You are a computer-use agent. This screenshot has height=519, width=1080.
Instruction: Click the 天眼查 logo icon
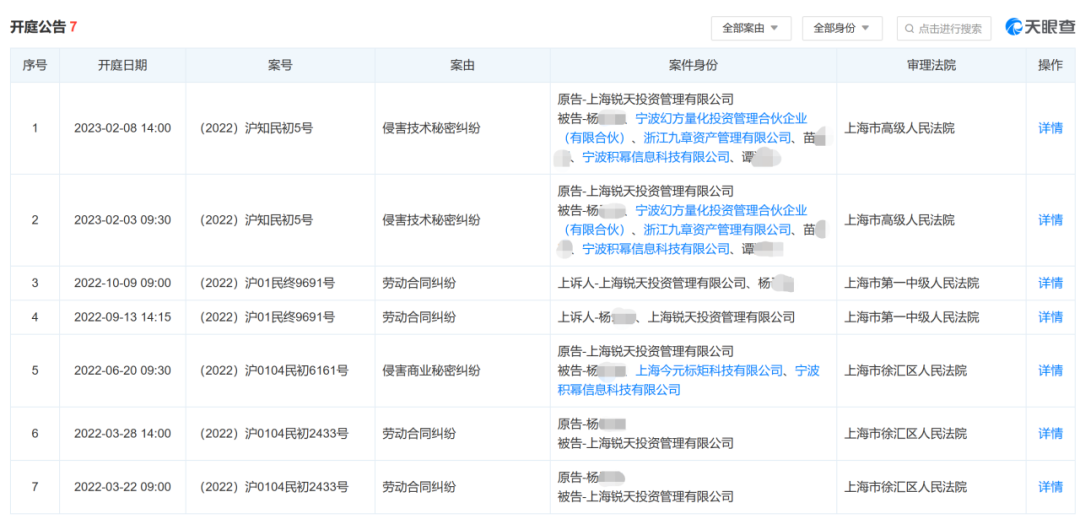click(x=1013, y=28)
